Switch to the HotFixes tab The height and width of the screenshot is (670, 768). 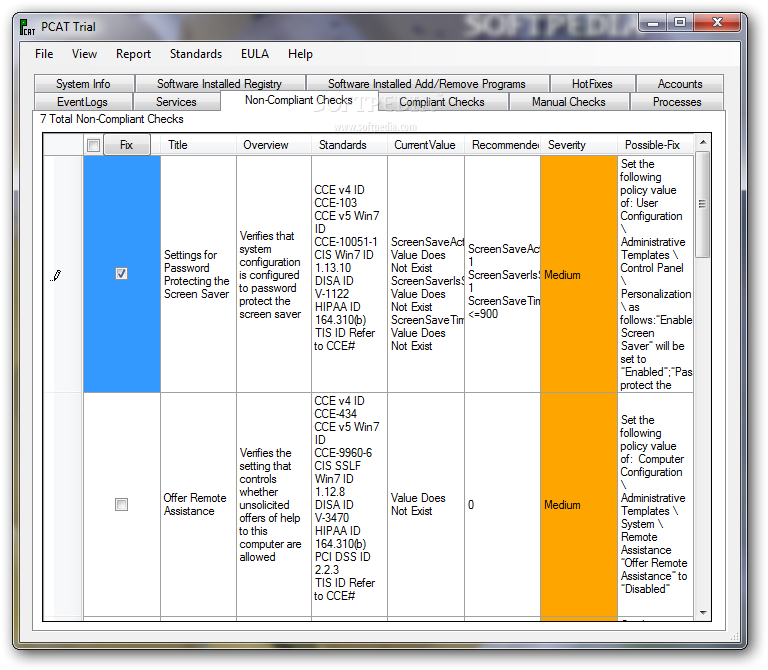click(x=592, y=84)
